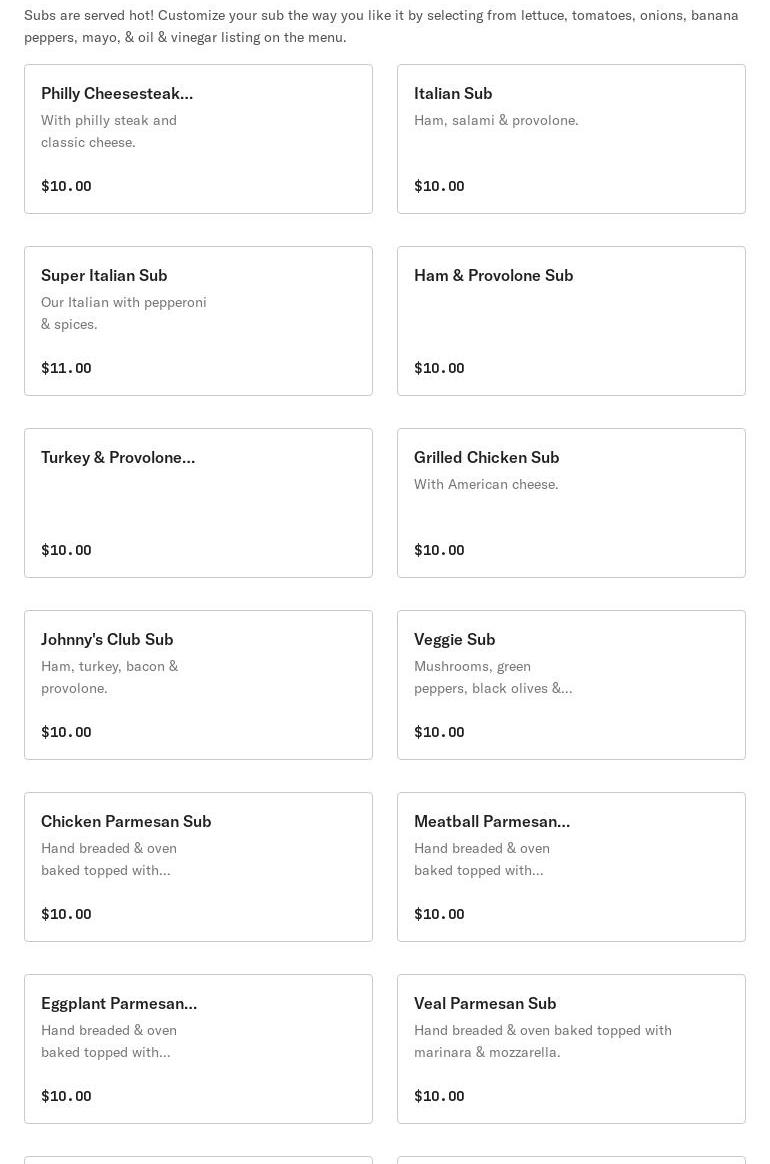This screenshot has width=770, height=1164.
Task: Click the Chicken Parmesan Sub $10.00 price
Action: click(66, 914)
